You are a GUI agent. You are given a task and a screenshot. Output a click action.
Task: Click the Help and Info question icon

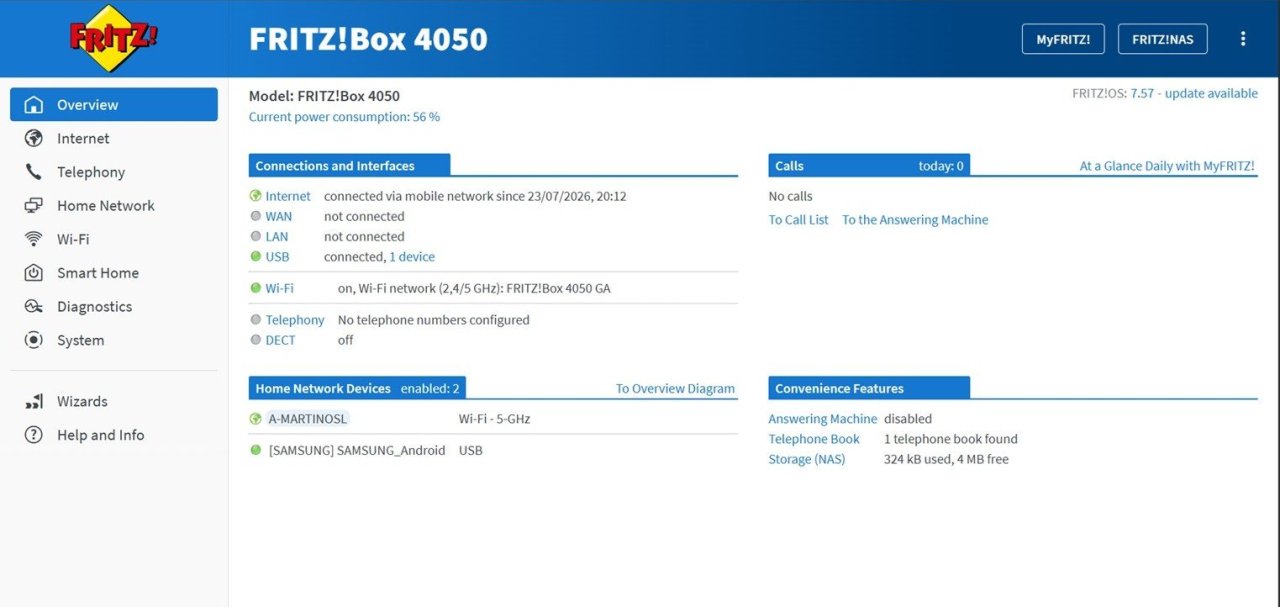tap(34, 435)
